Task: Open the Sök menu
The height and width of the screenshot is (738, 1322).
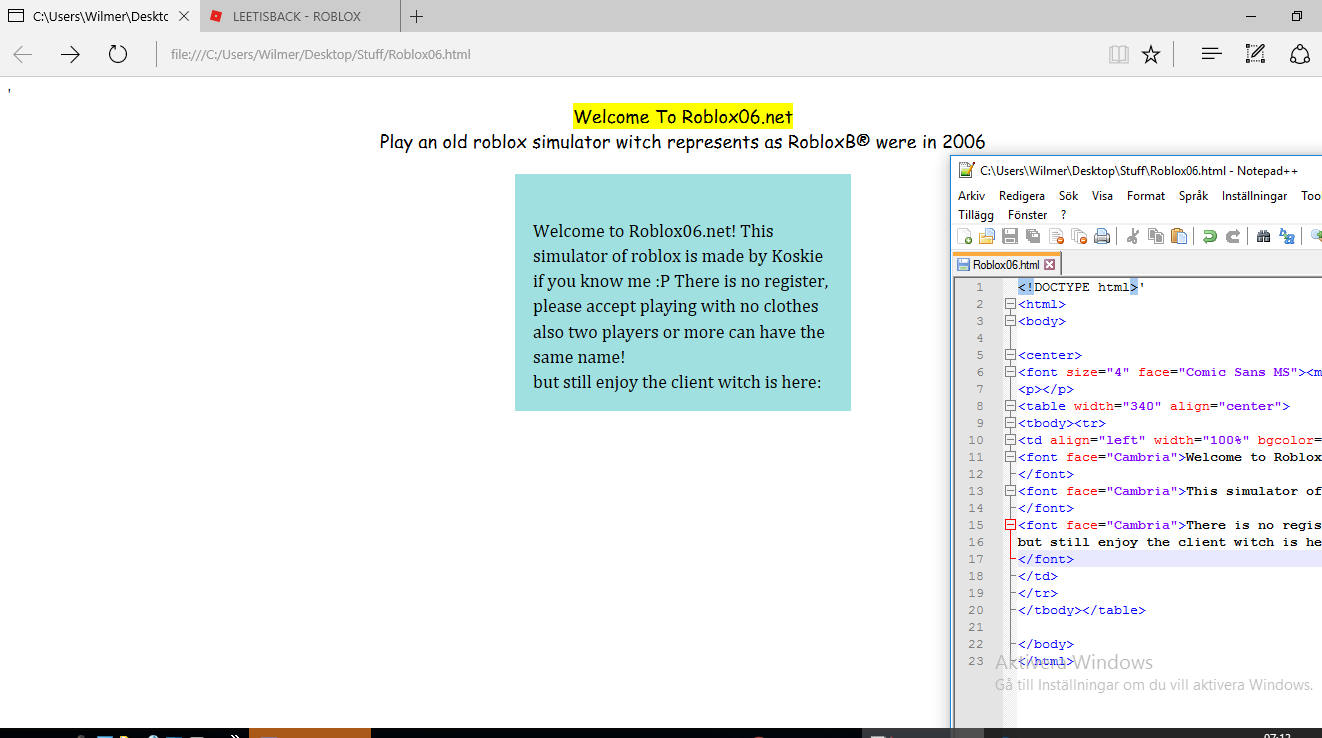Action: tap(1069, 196)
